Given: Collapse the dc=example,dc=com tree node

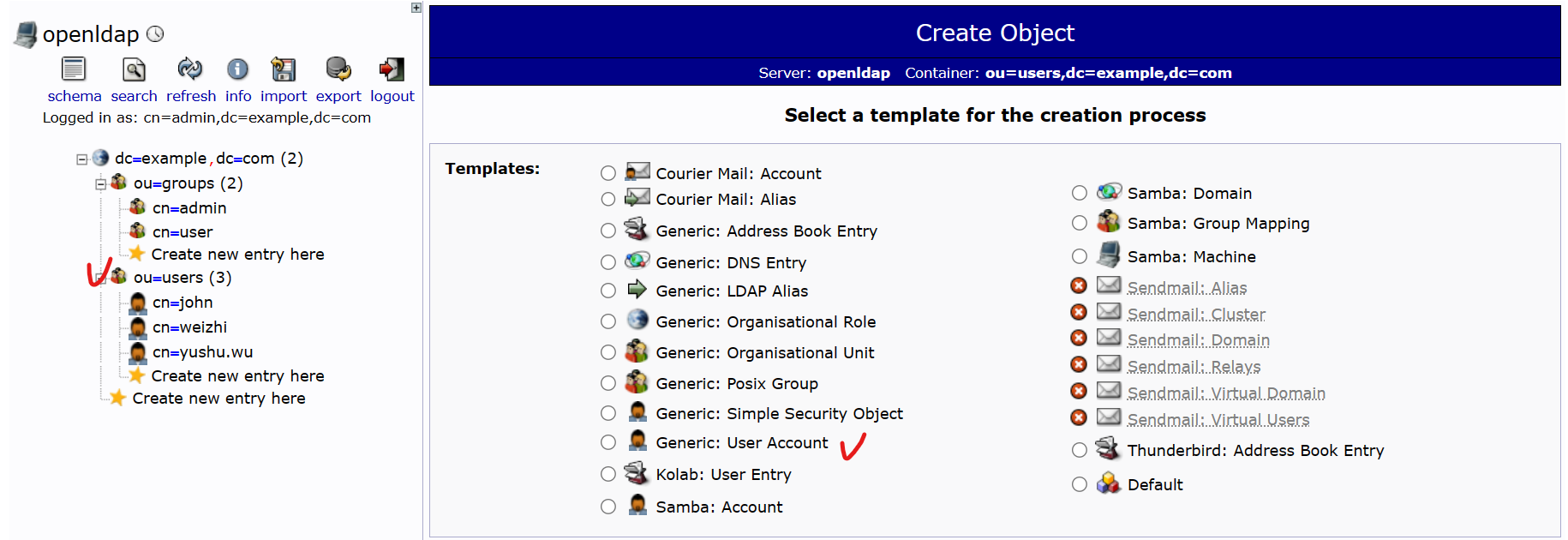Looking at the screenshot, I should tap(82, 159).
